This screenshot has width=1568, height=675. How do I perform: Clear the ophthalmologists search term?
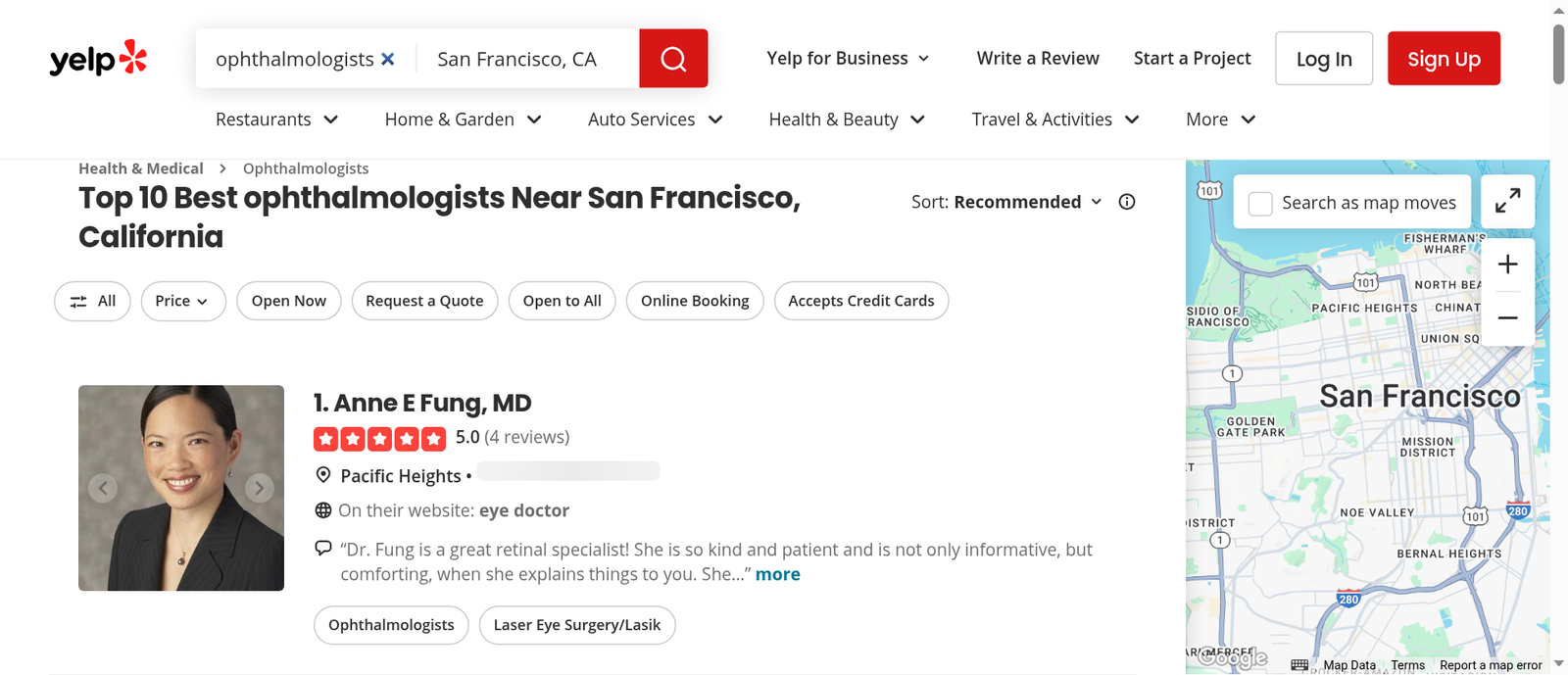tap(388, 59)
